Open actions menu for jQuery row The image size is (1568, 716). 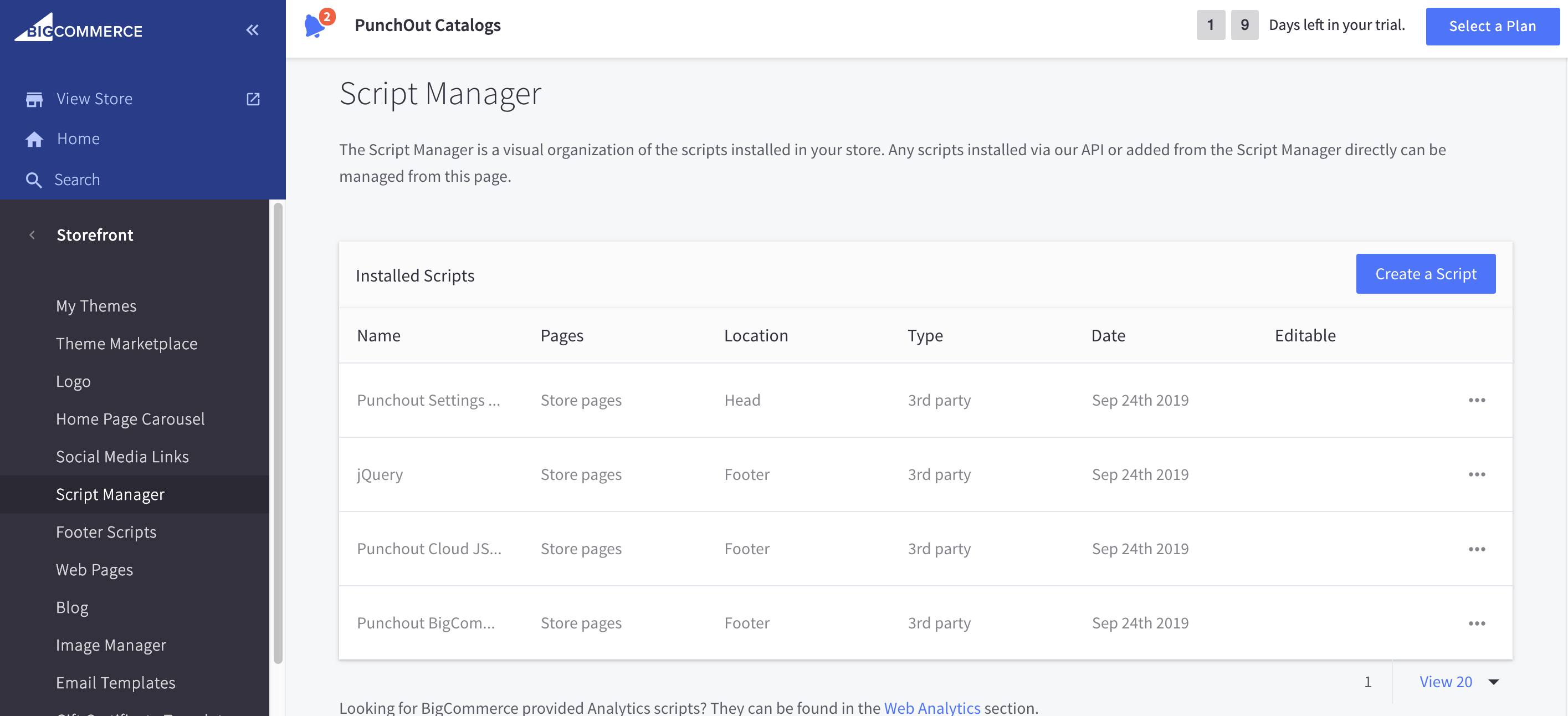coord(1477,474)
